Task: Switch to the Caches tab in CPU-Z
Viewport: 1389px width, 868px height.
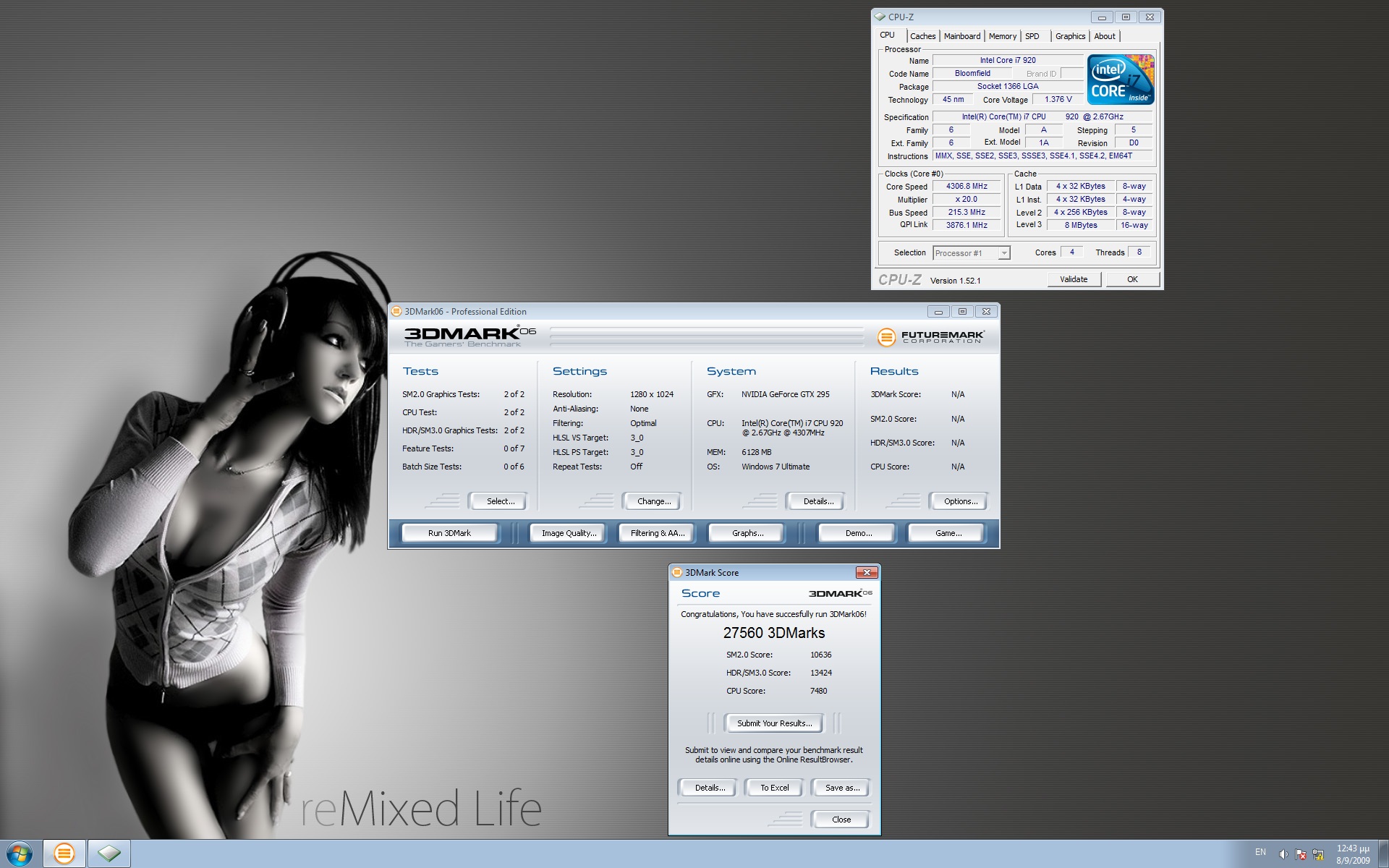Action: pos(922,36)
